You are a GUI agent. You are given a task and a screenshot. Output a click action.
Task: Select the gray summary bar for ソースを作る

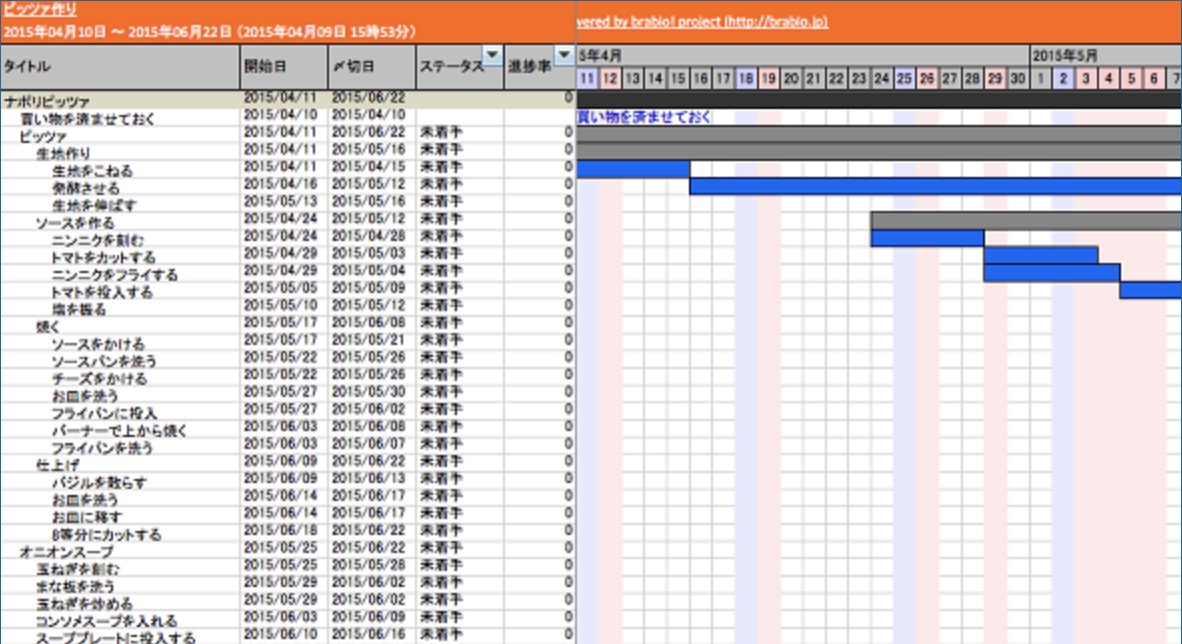1026,221
